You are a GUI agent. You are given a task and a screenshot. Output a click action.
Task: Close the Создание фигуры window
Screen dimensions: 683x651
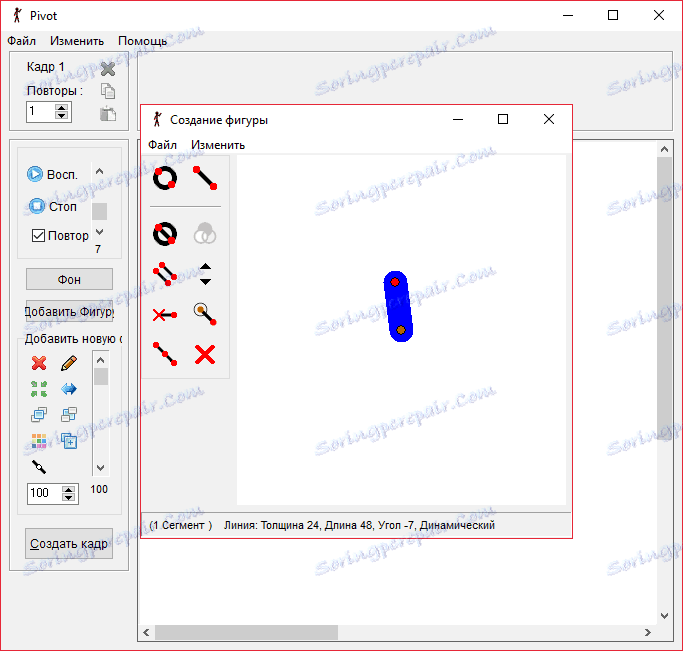click(549, 119)
